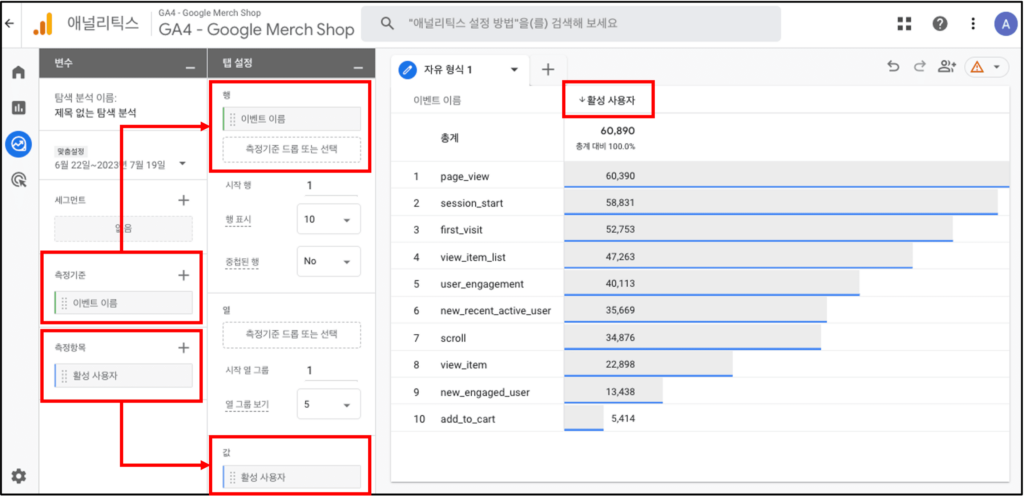
Task: Click pencil icon on 자유 형식 1 tab
Action: 408,69
